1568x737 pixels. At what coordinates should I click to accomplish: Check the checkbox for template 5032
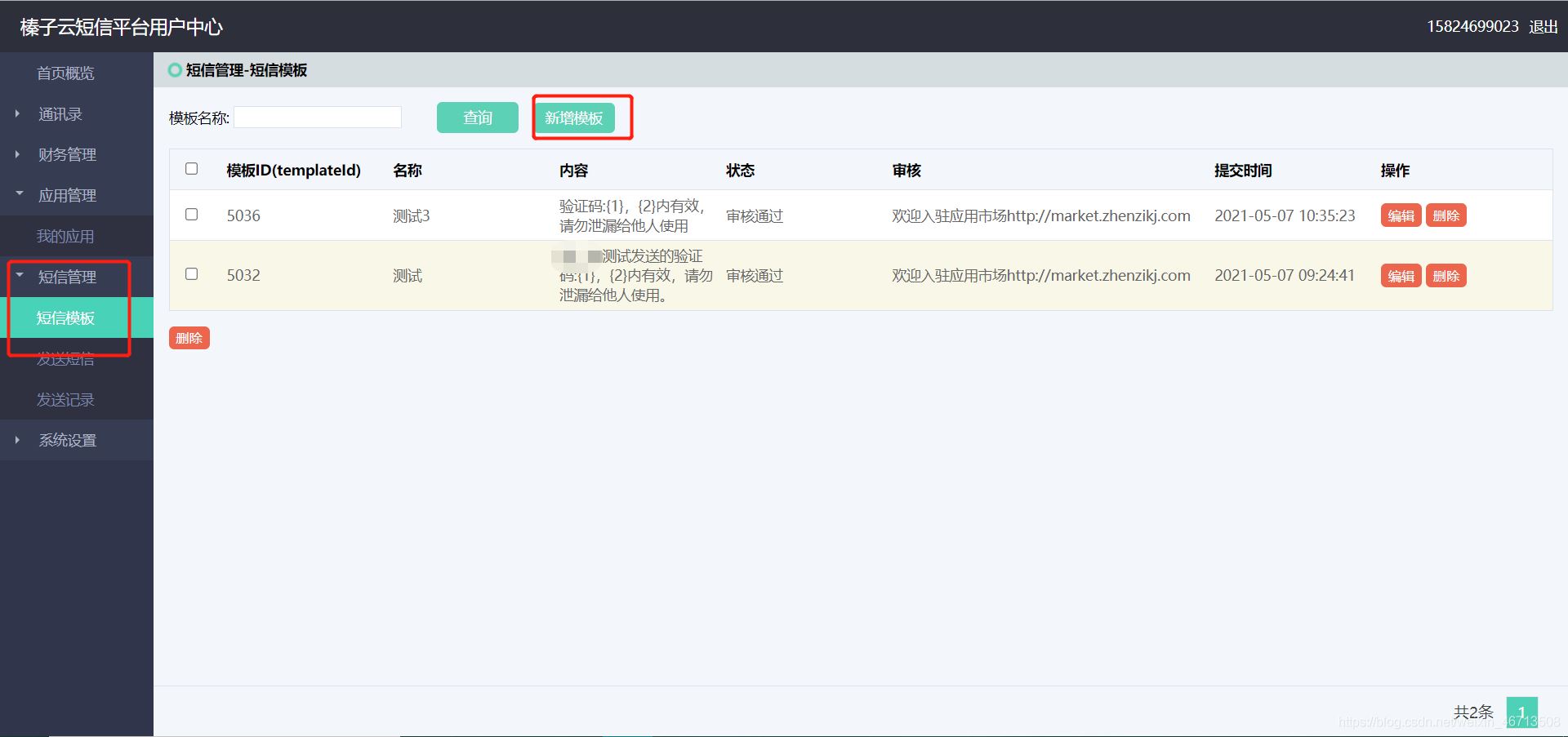tap(191, 274)
